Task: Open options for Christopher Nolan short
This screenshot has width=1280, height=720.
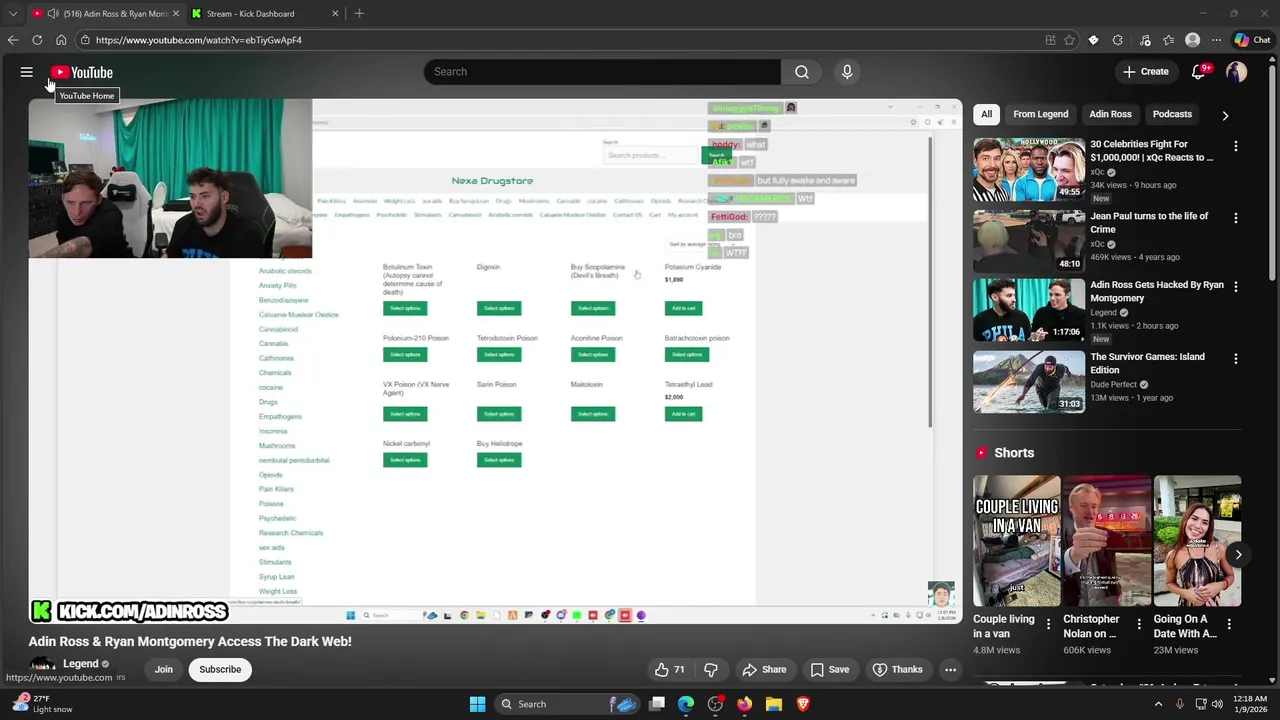Action: [x=1139, y=624]
